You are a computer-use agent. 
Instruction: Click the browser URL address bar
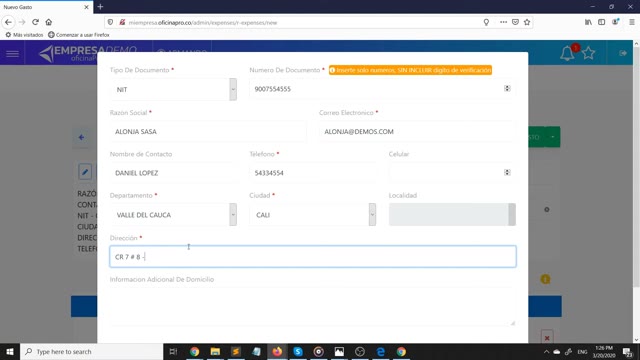302,22
